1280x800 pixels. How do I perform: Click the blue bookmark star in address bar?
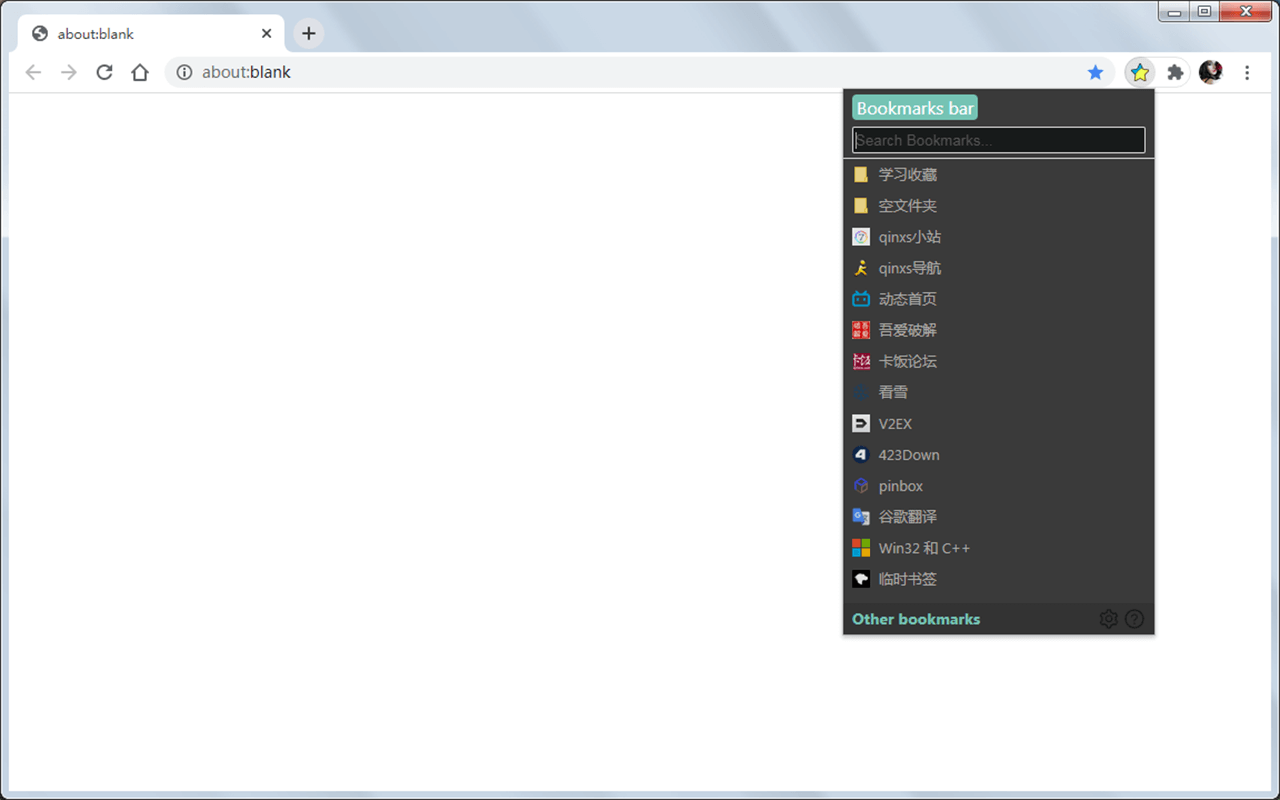(x=1095, y=72)
